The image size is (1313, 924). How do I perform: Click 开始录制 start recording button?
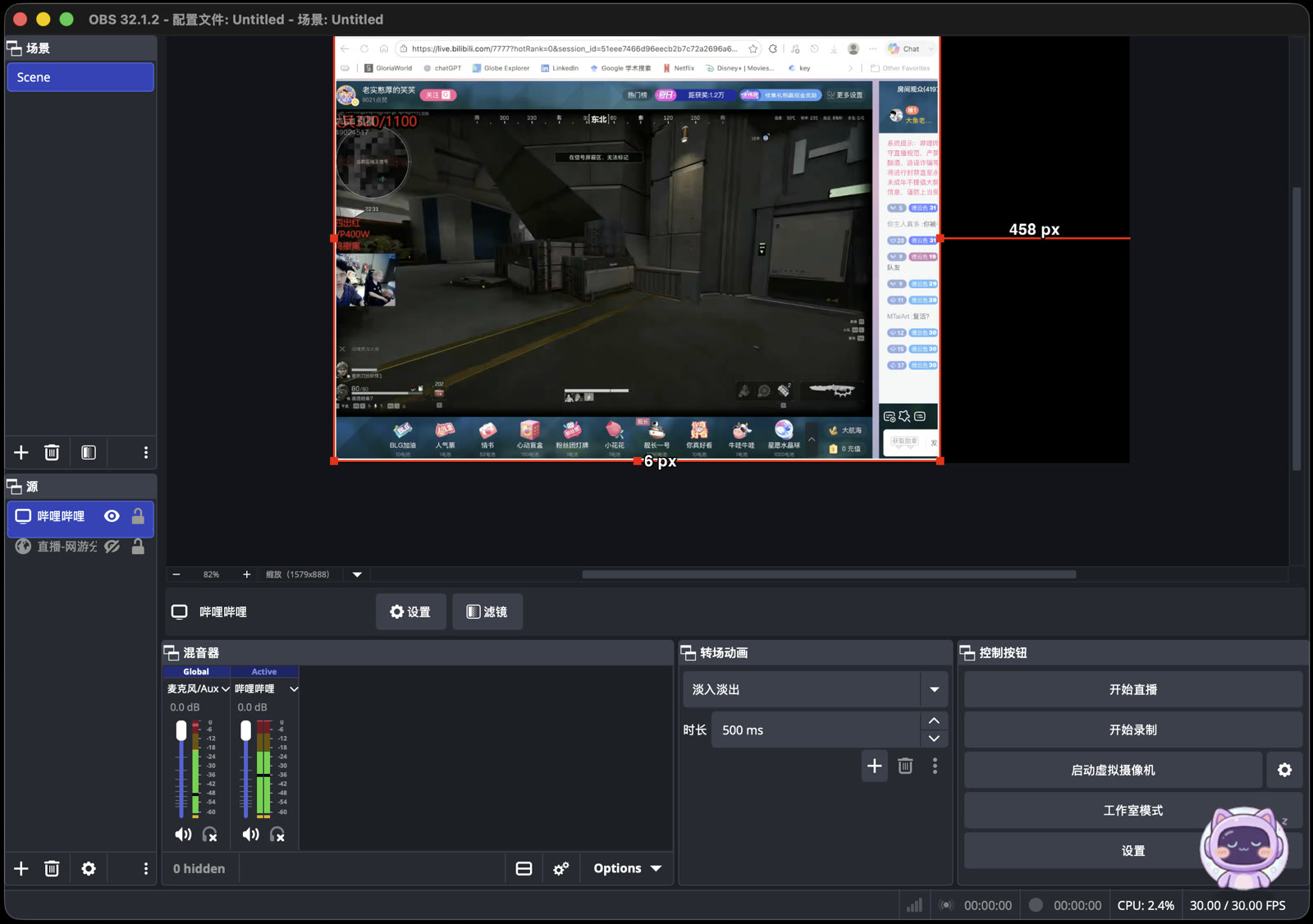click(1132, 730)
